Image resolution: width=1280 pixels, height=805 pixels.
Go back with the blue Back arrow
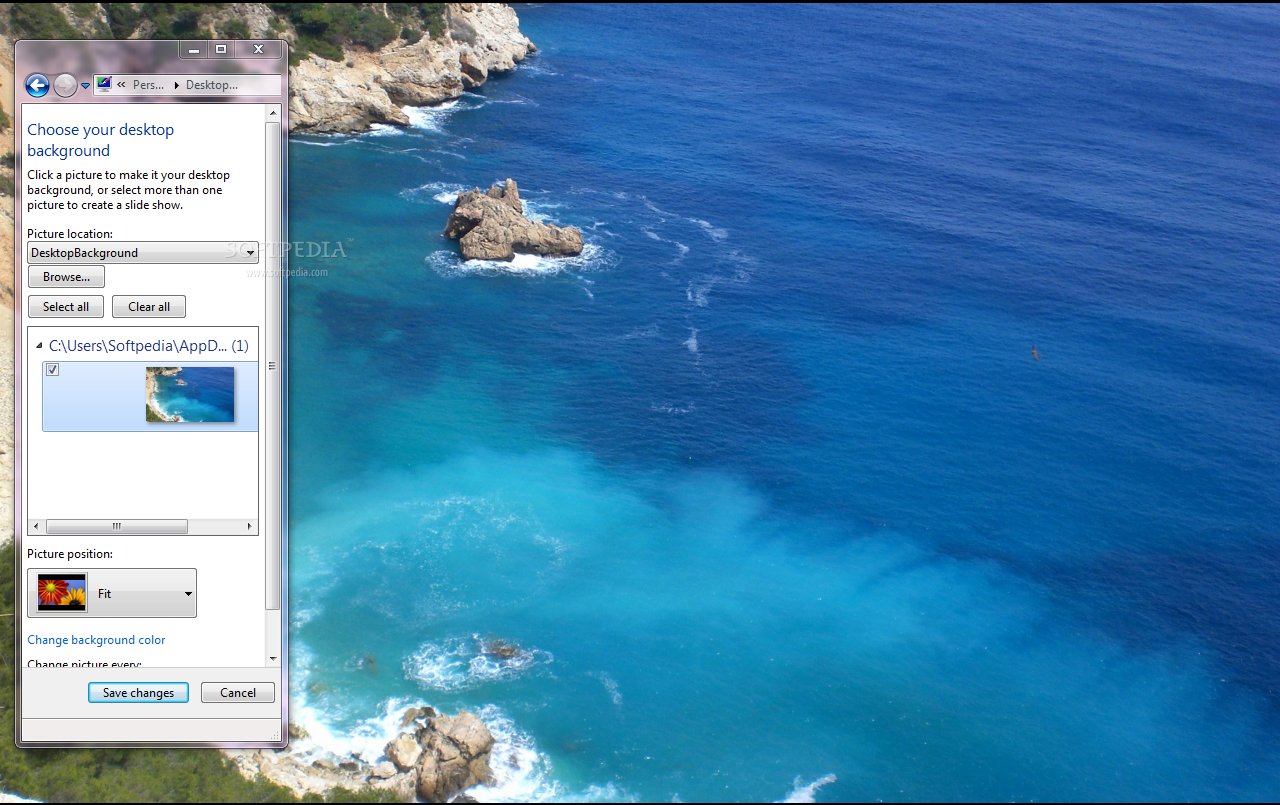click(37, 86)
